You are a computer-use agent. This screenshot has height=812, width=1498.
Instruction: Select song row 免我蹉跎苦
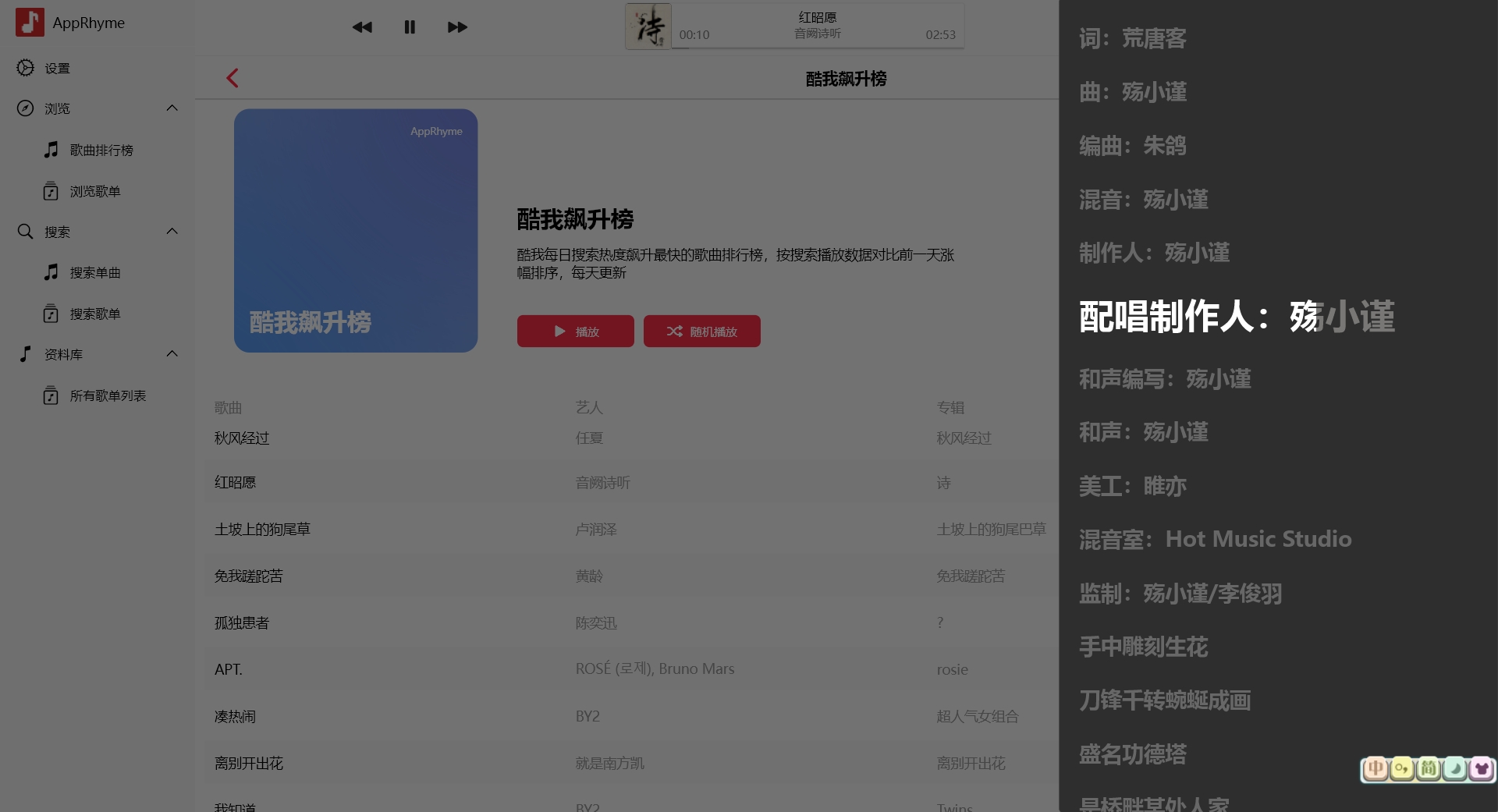631,576
